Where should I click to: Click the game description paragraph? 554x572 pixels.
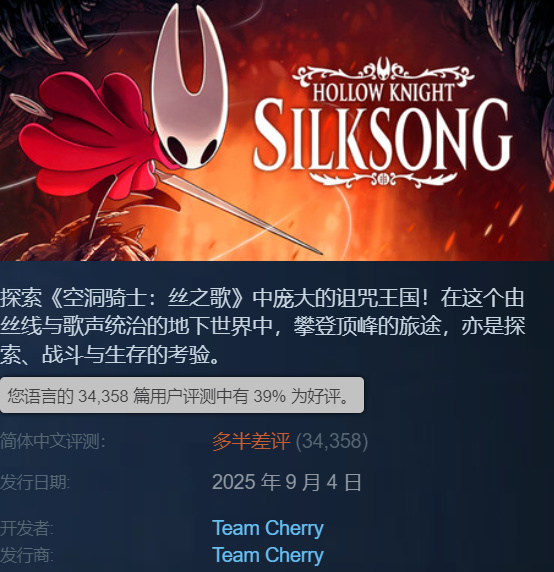263,326
